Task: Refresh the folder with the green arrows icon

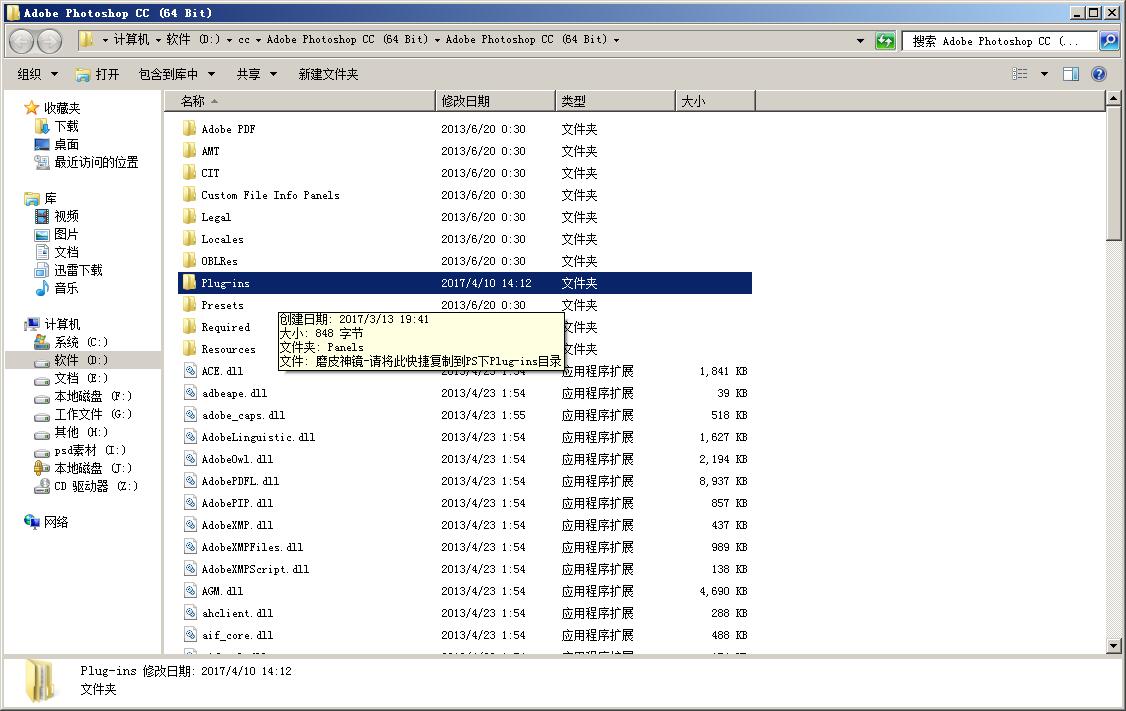Action: click(885, 41)
